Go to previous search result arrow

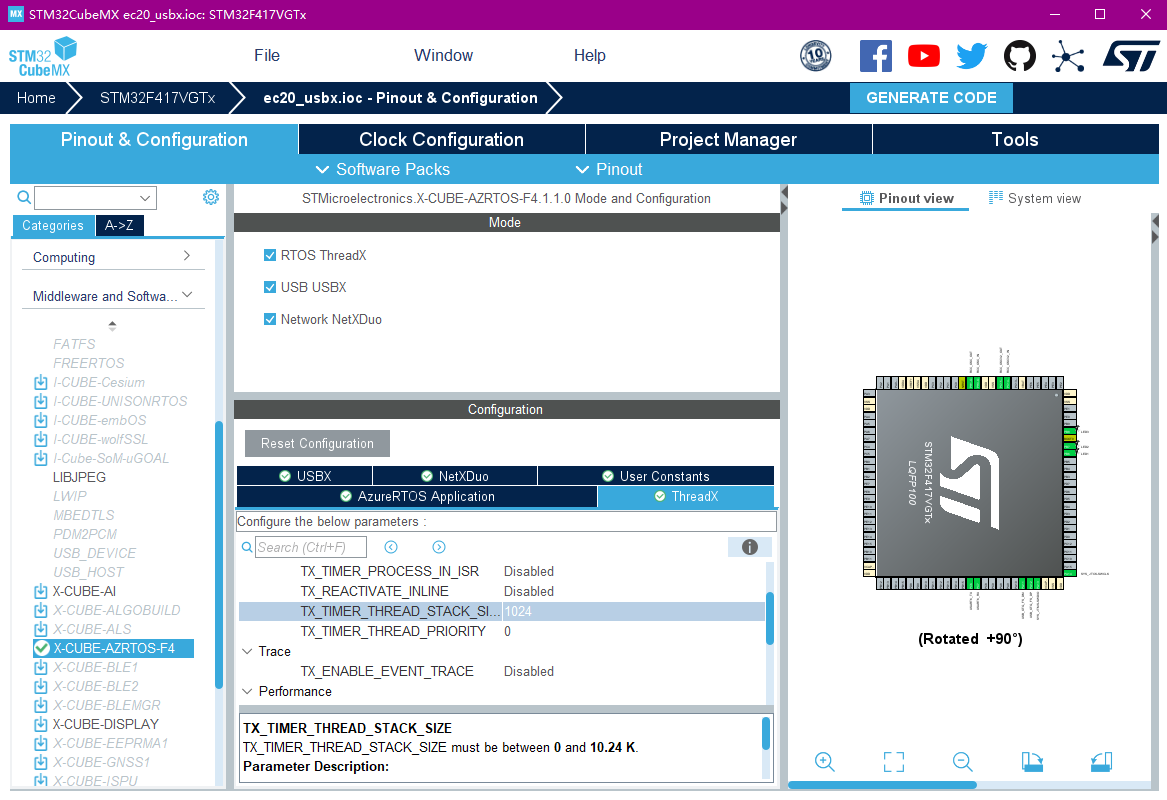point(391,547)
